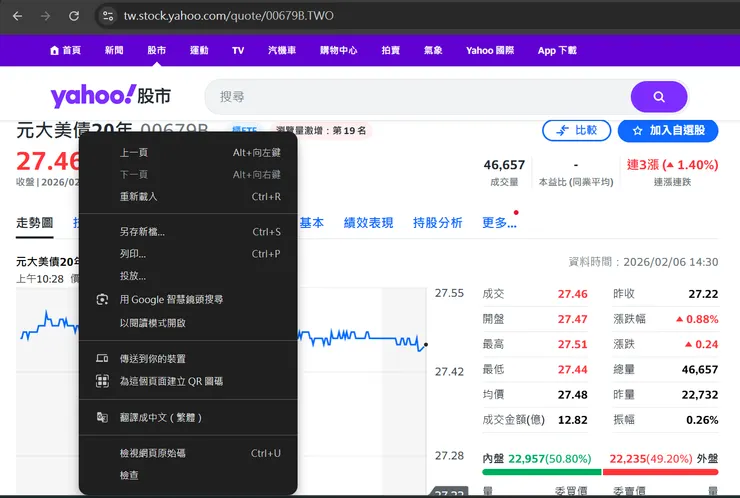
Task: Switch to the 績效表現 tab
Action: pyautogui.click(x=368, y=223)
